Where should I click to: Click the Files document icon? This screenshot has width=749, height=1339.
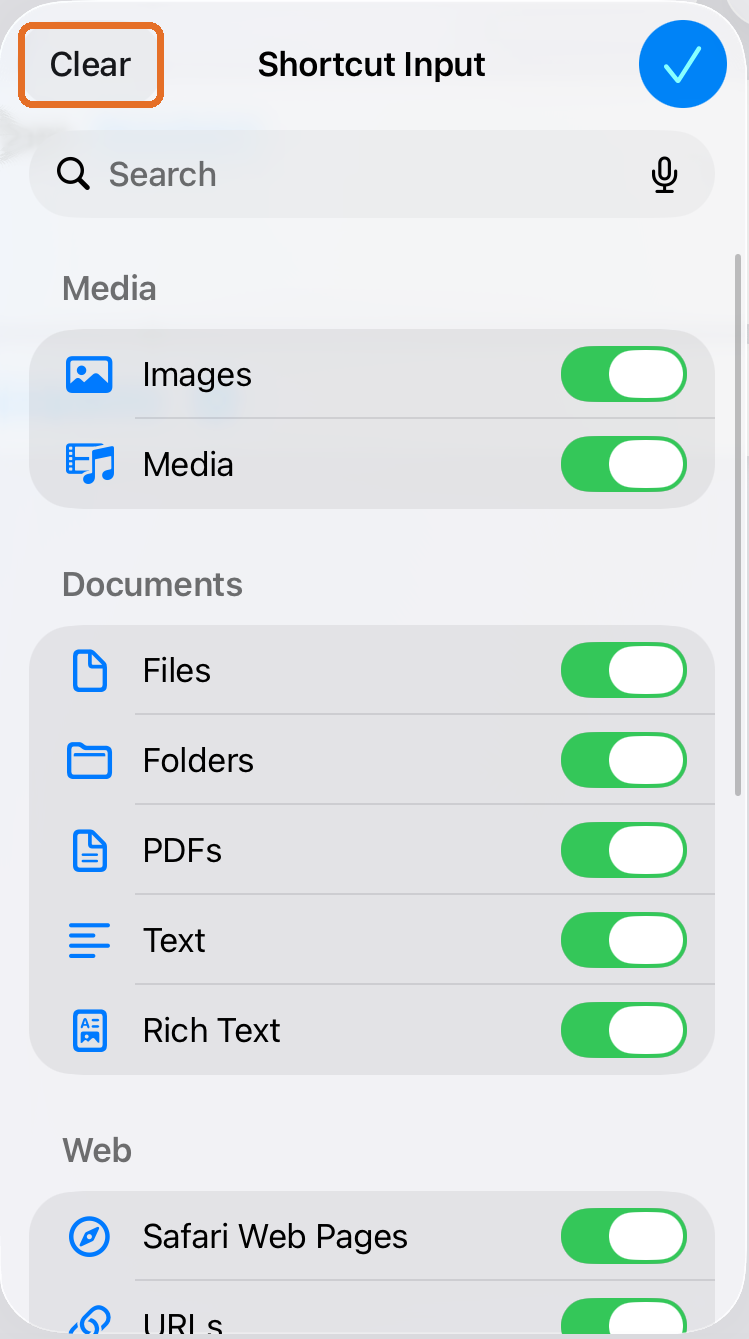(90, 670)
